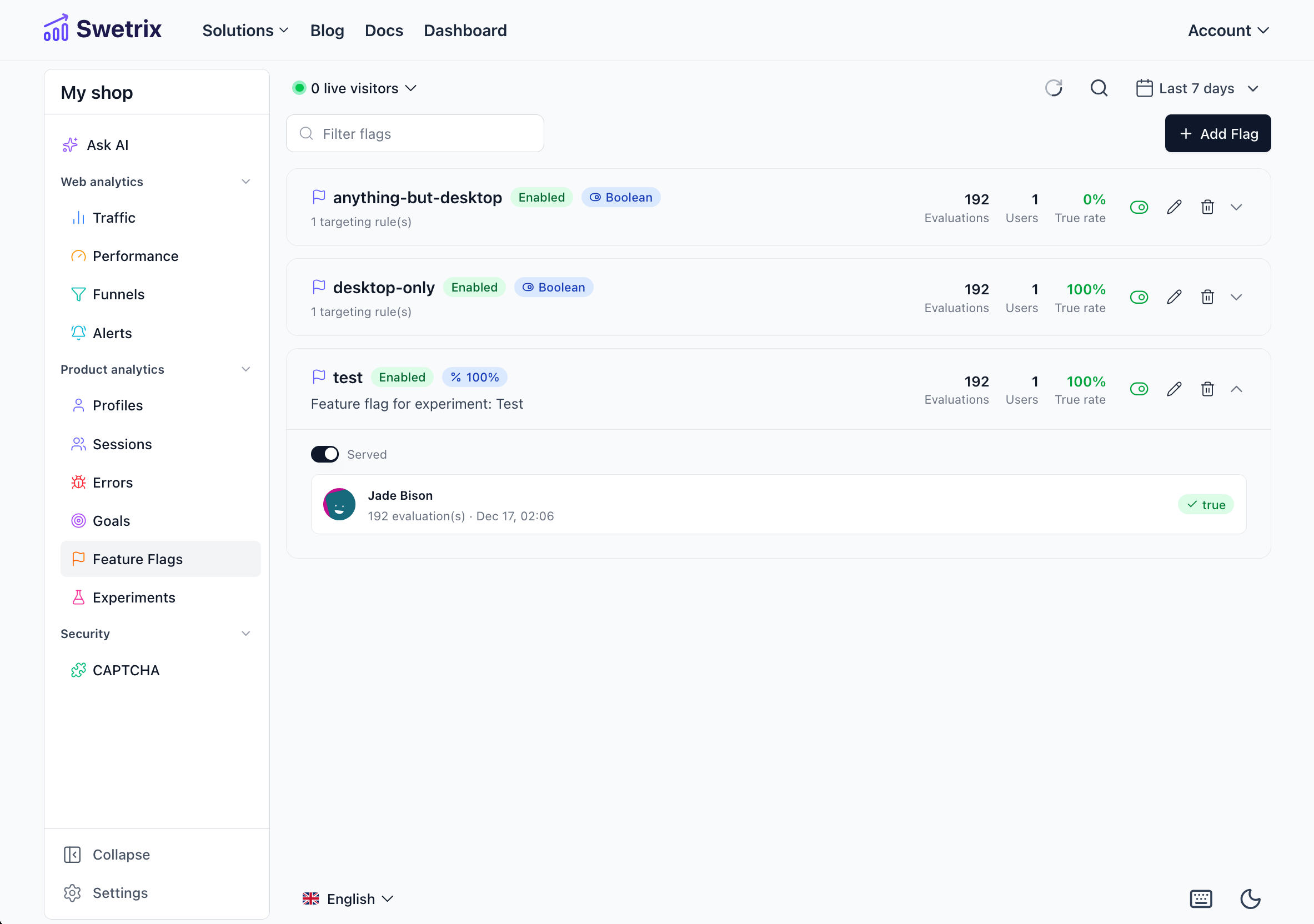Open the search magnifier icon

[1099, 88]
